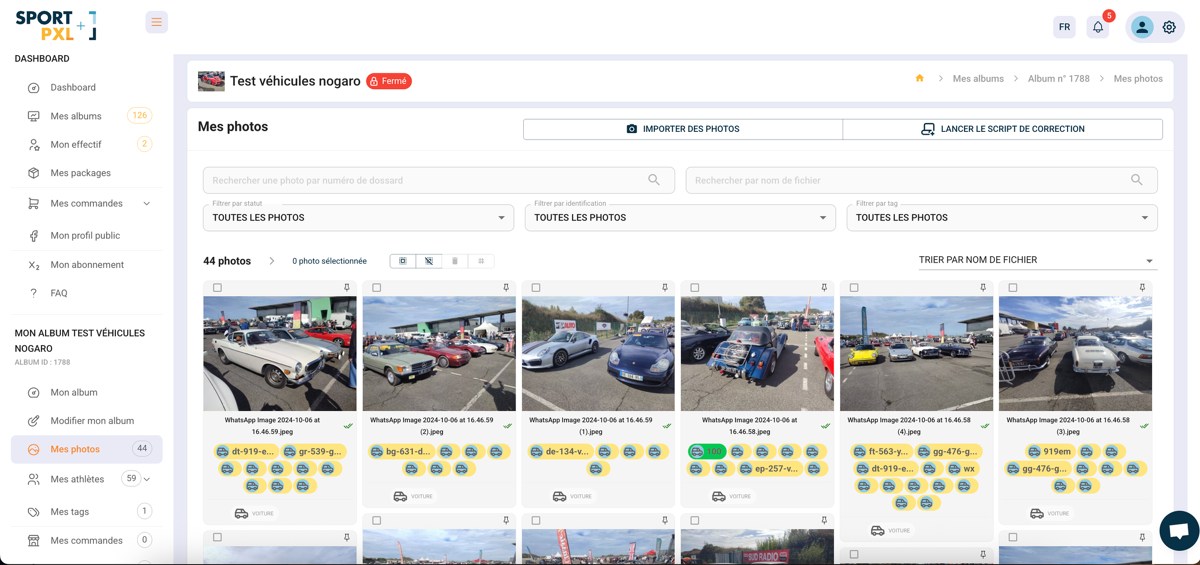Pin the 16.46.59 (2).jpeg photo card
Viewport: 1200px width, 565px height.
coord(506,288)
